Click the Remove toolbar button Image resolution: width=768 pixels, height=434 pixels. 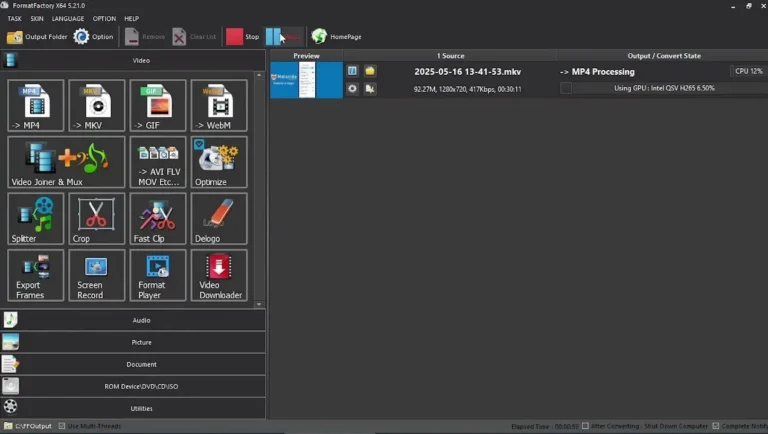click(144, 37)
